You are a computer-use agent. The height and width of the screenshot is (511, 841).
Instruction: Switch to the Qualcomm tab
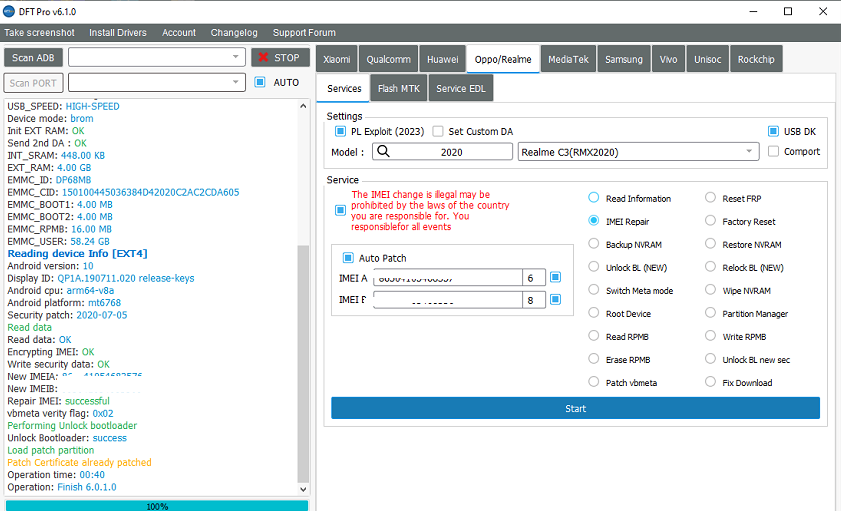(x=388, y=59)
